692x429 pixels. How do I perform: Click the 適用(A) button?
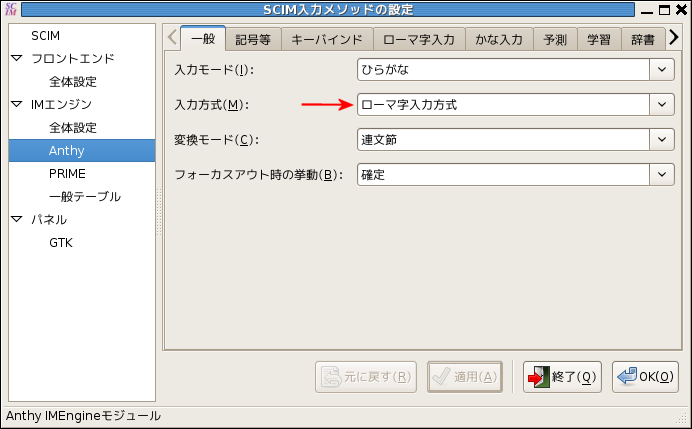coord(465,377)
